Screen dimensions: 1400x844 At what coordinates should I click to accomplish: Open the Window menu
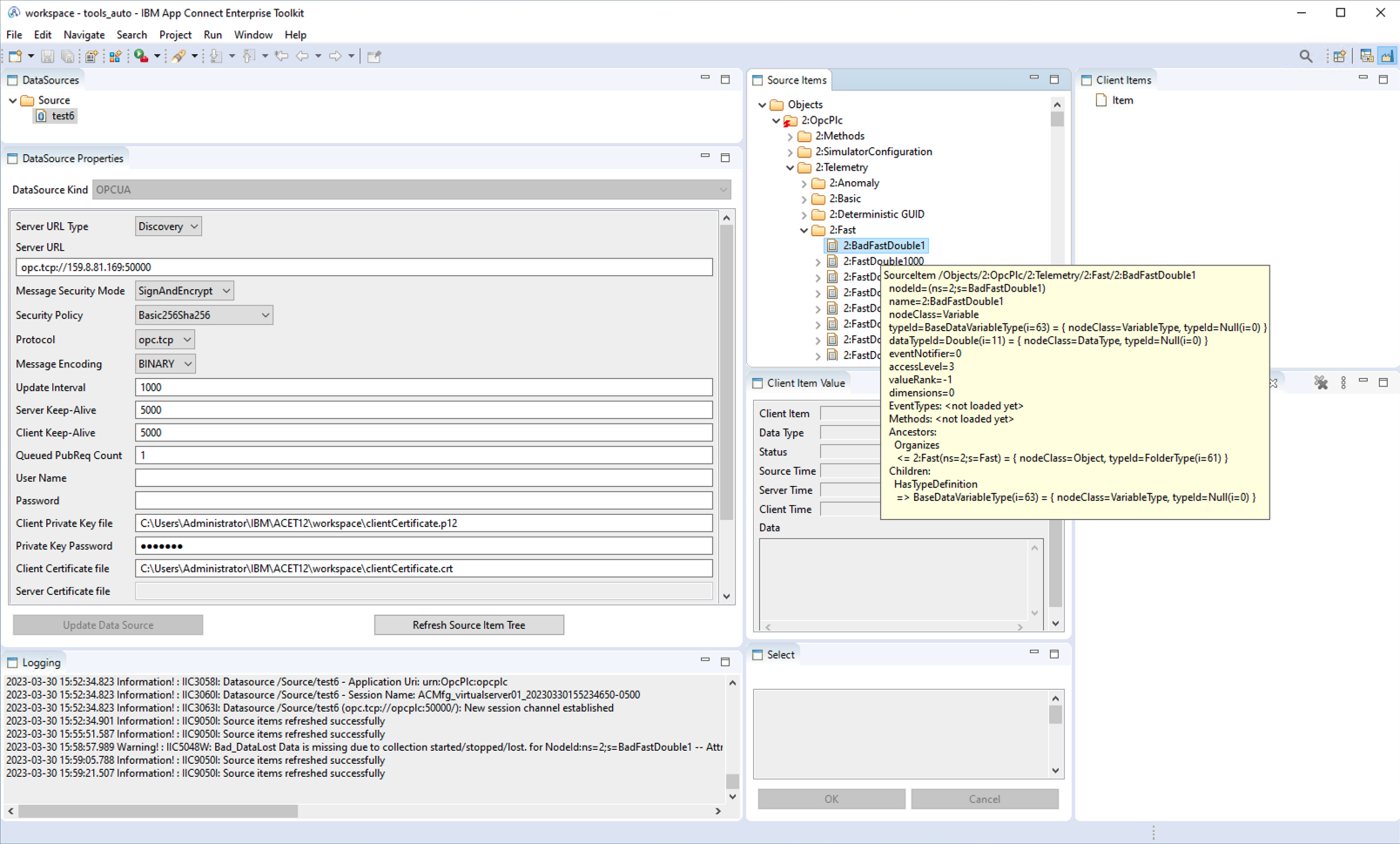click(x=253, y=35)
